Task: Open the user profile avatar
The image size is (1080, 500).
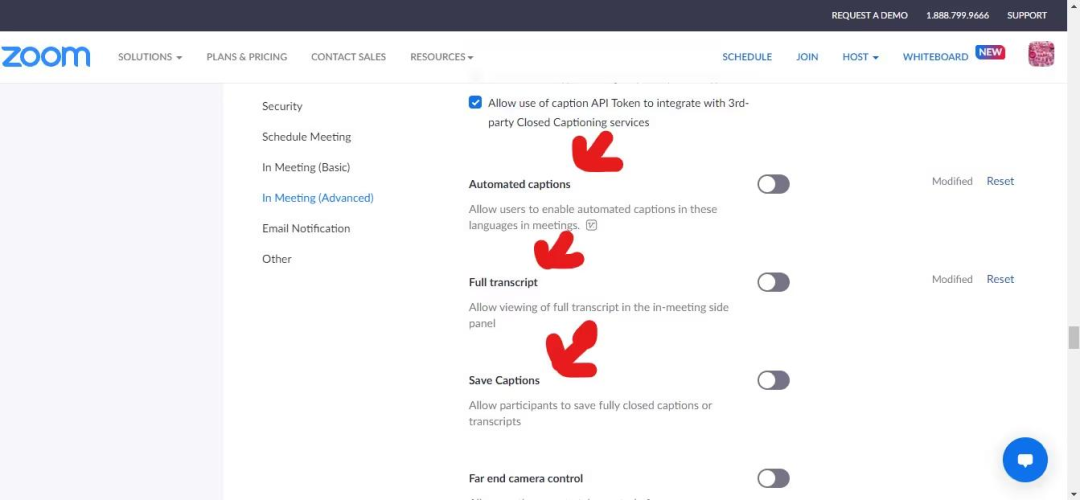Action: pos(1041,54)
